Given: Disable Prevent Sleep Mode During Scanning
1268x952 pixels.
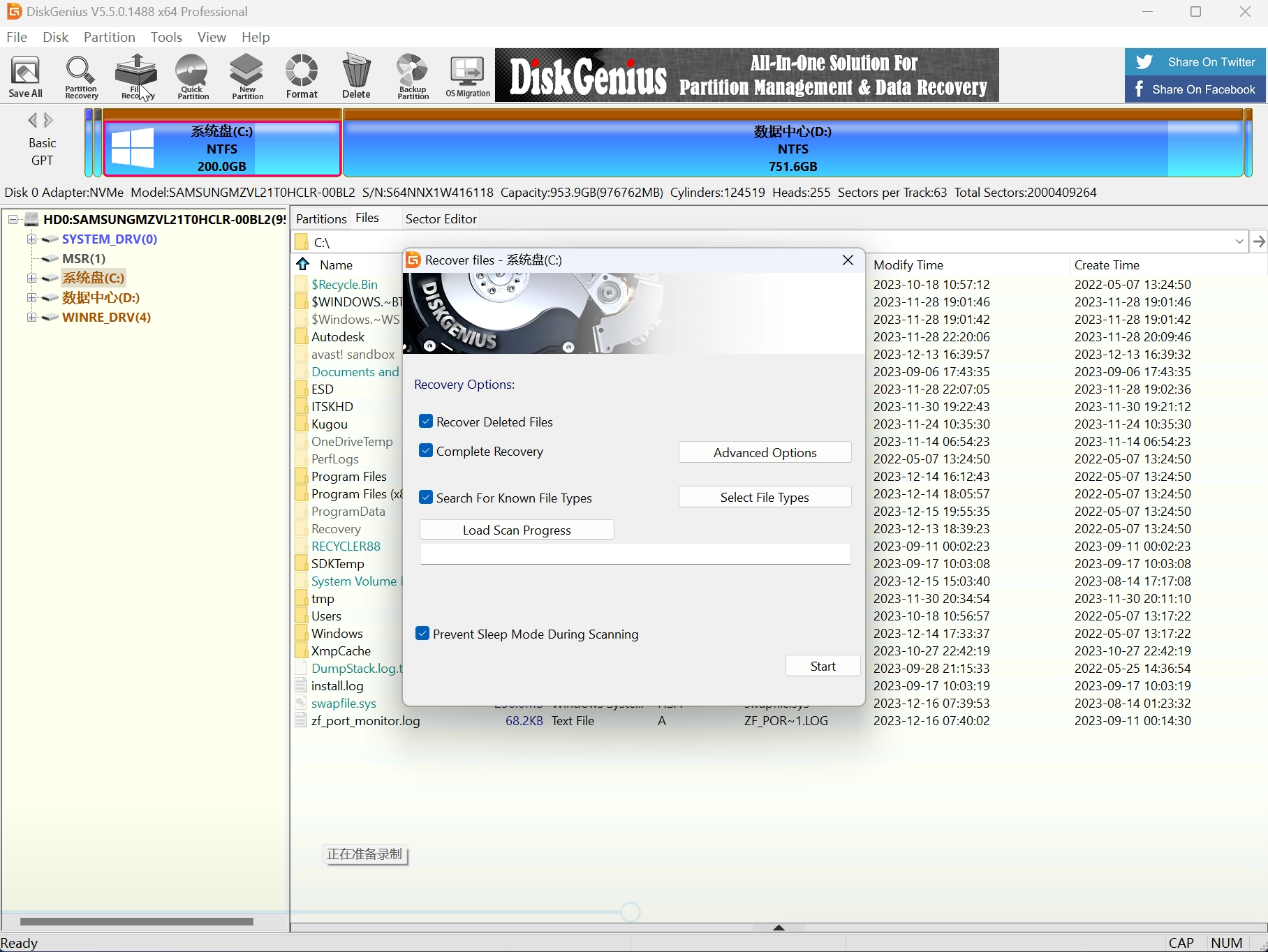Looking at the screenshot, I should pos(422,634).
